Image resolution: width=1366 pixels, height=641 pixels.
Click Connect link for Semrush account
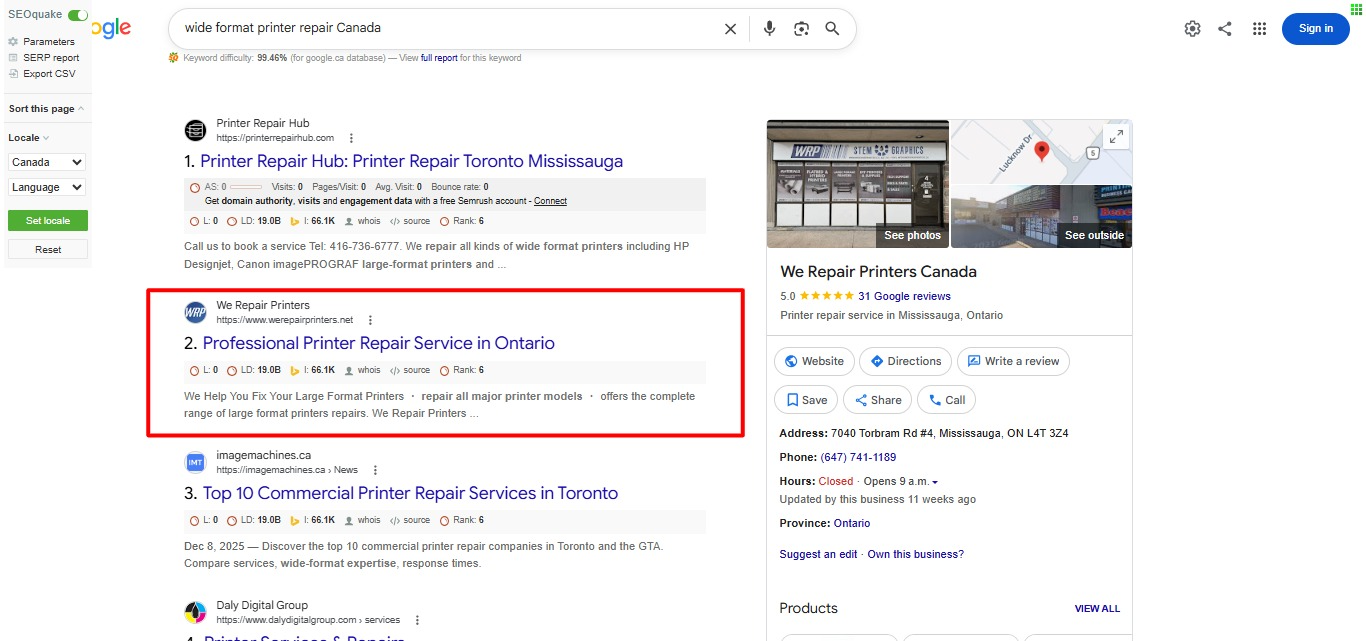click(550, 201)
